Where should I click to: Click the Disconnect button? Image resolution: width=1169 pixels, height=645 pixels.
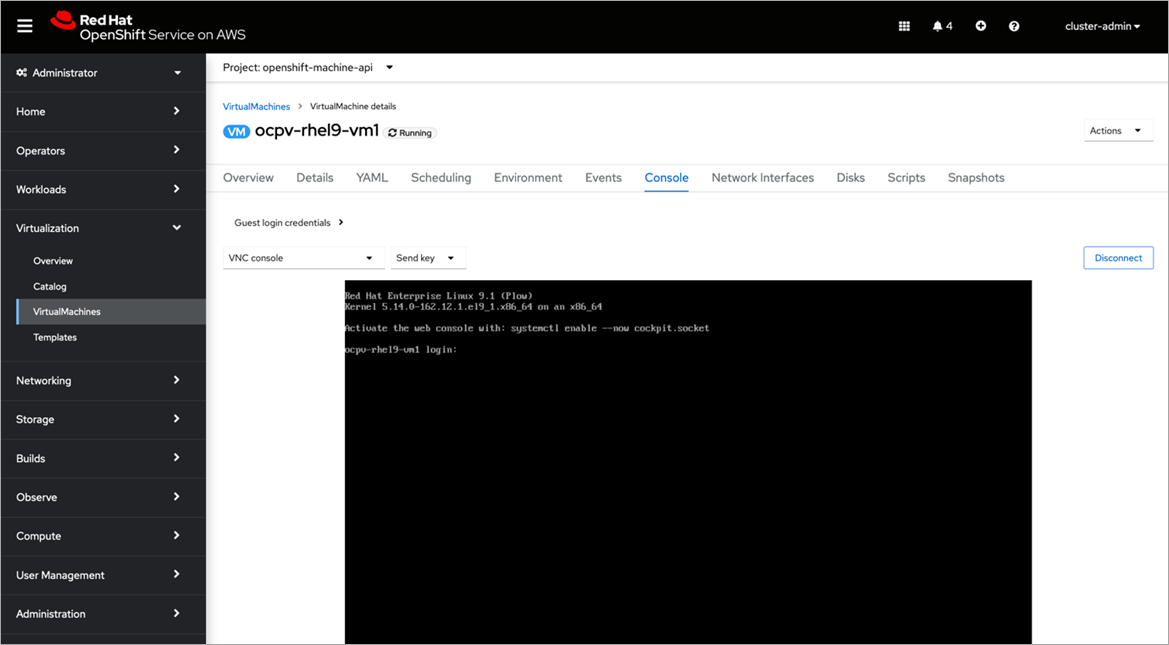(x=1118, y=258)
